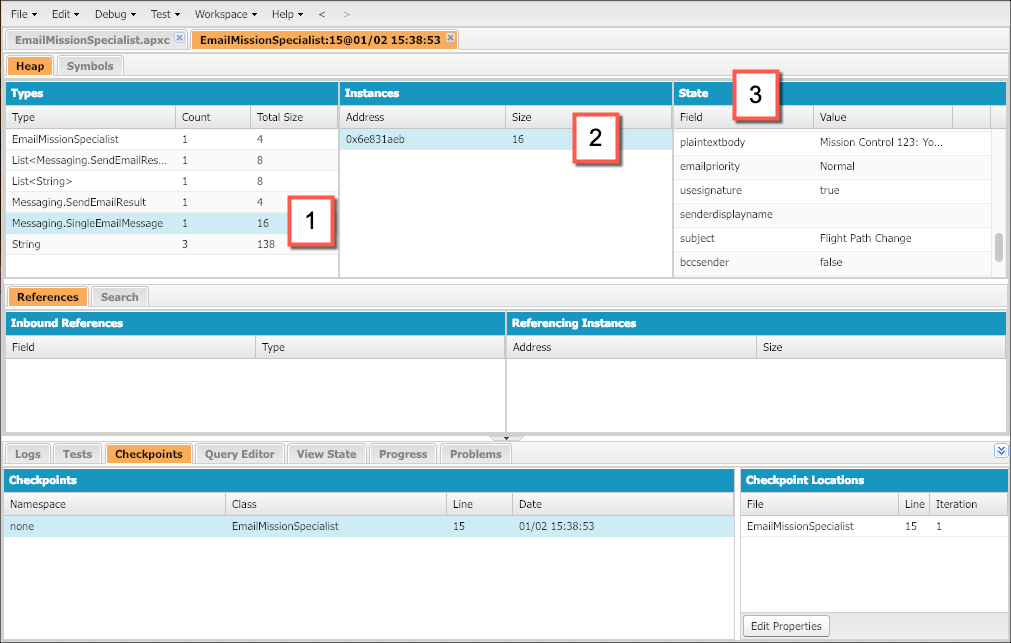Open the View State tab
The height and width of the screenshot is (643, 1011).
[x=326, y=454]
